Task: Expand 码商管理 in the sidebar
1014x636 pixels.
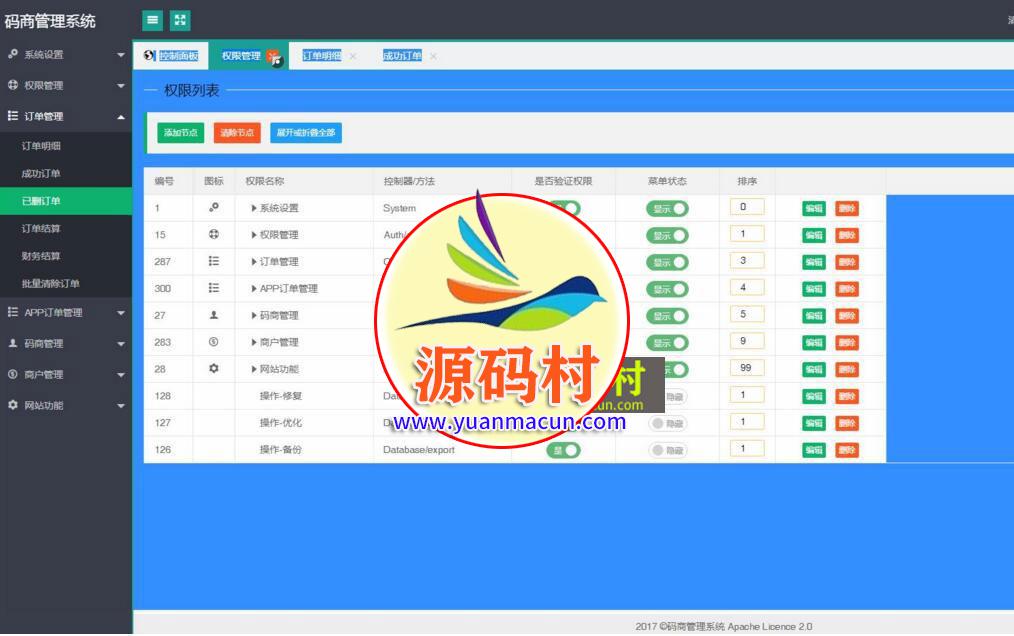Action: tap(65, 343)
